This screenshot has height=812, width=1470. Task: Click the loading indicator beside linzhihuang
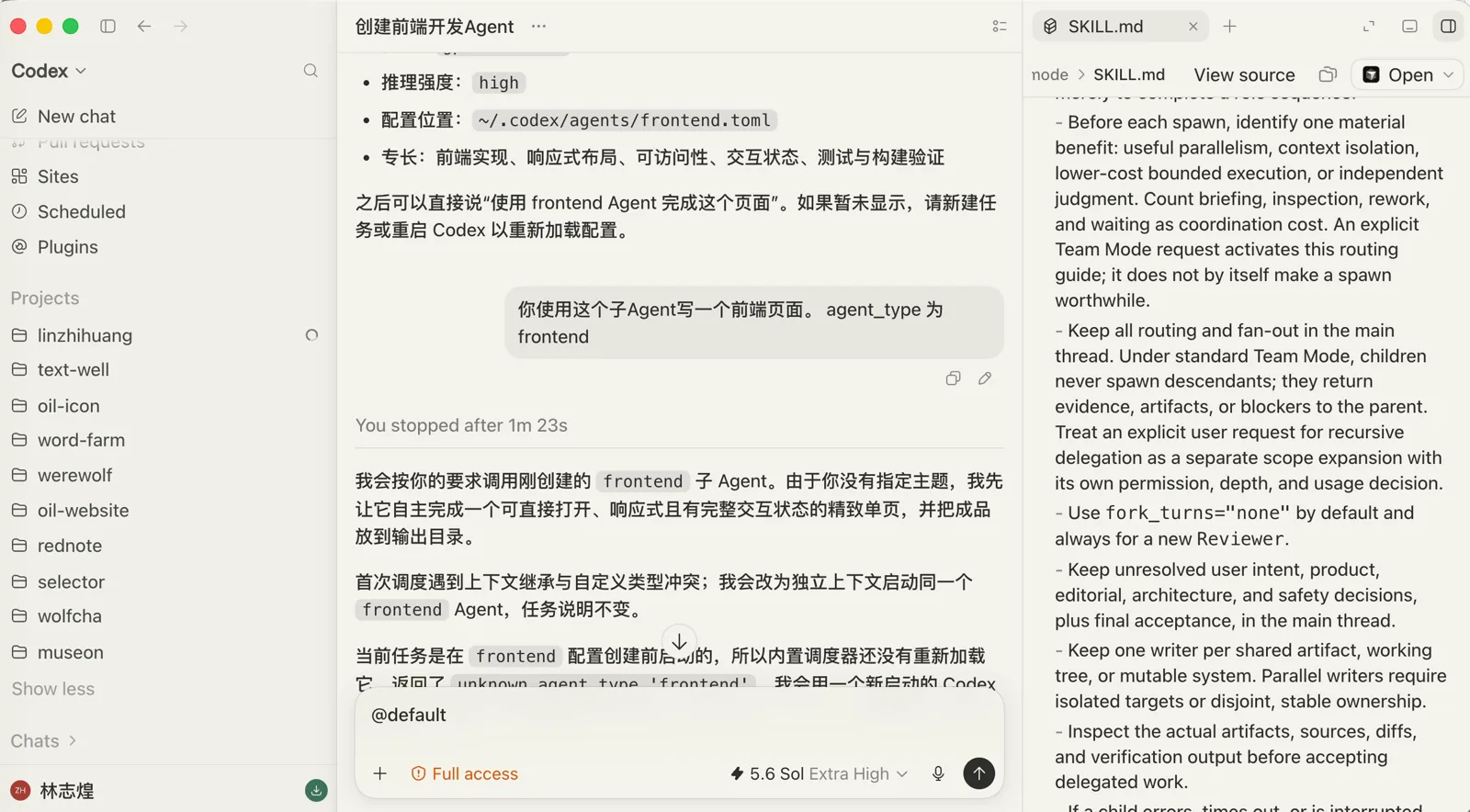(311, 335)
